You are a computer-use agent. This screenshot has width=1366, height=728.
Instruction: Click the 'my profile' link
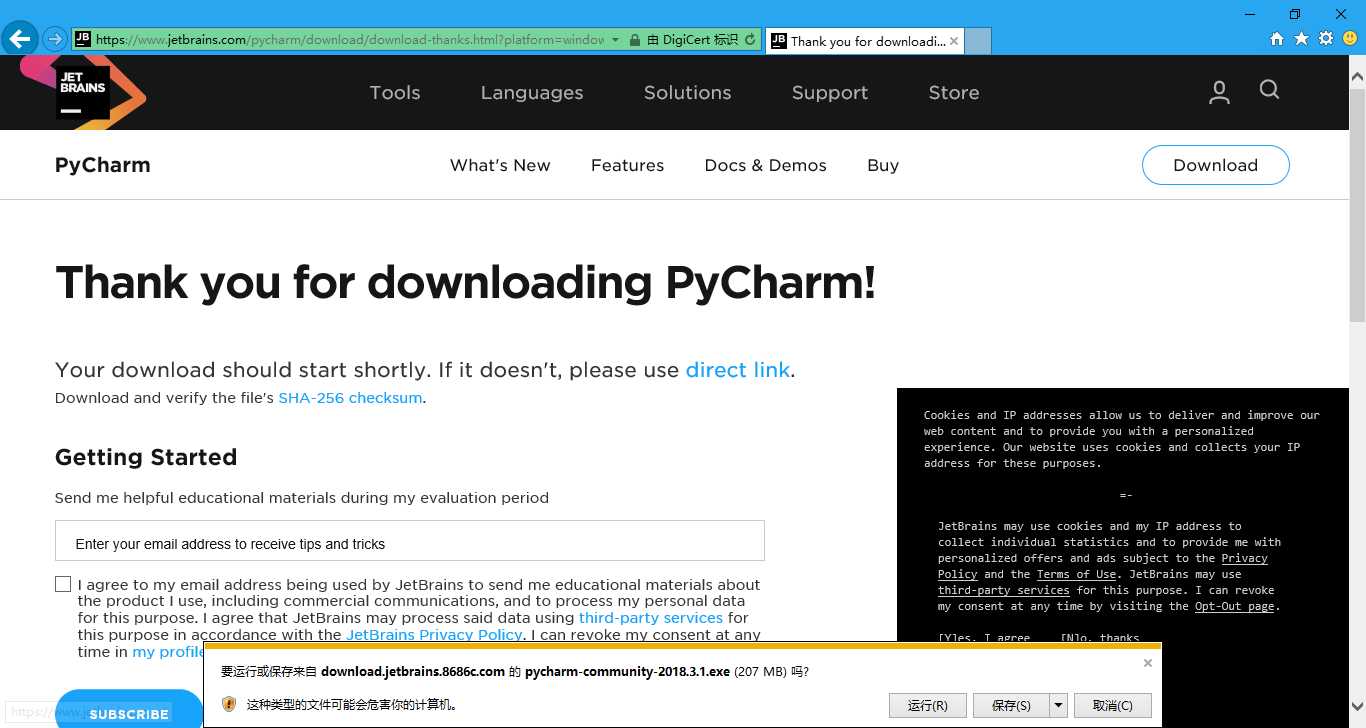168,652
